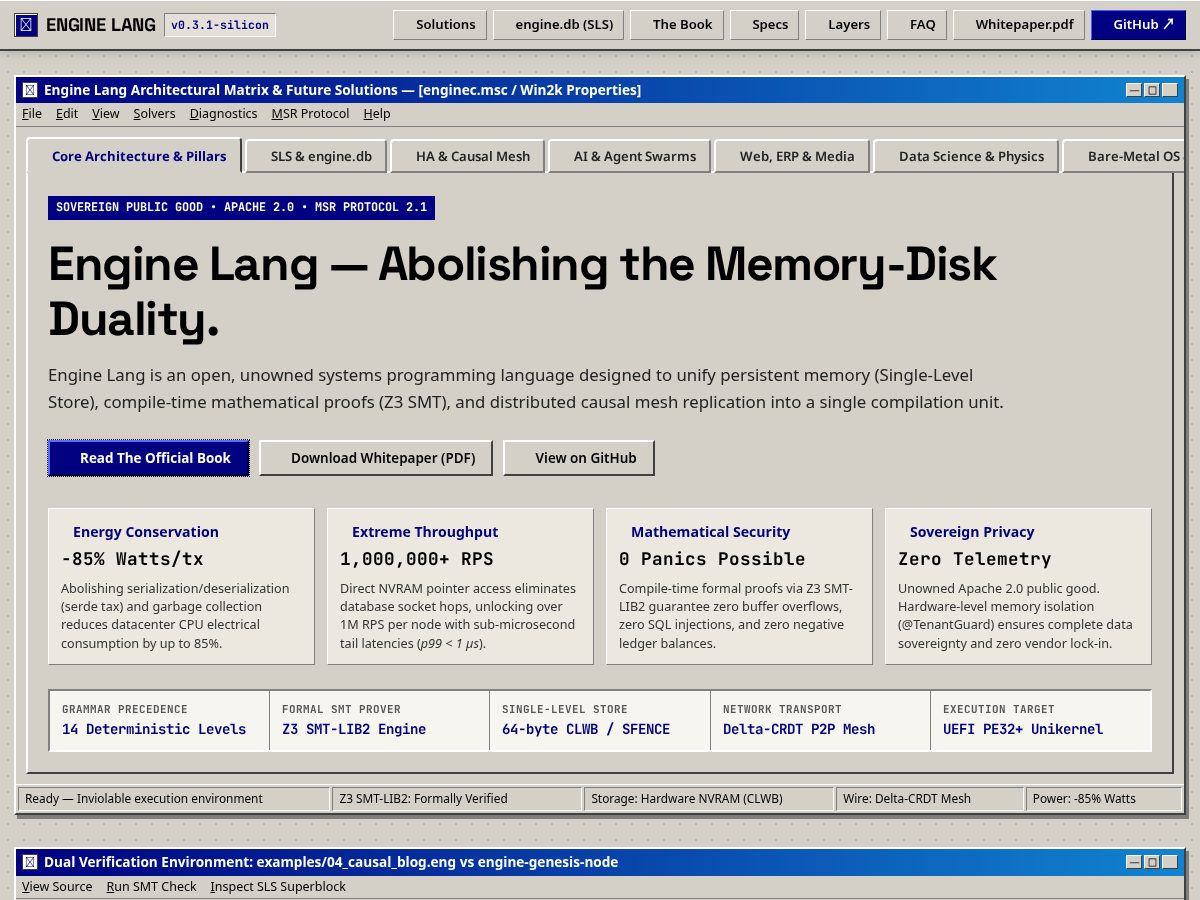Viewport: 1200px width, 900px height.
Task: Select the Core Architecture & Pillars tab
Action: (133, 156)
